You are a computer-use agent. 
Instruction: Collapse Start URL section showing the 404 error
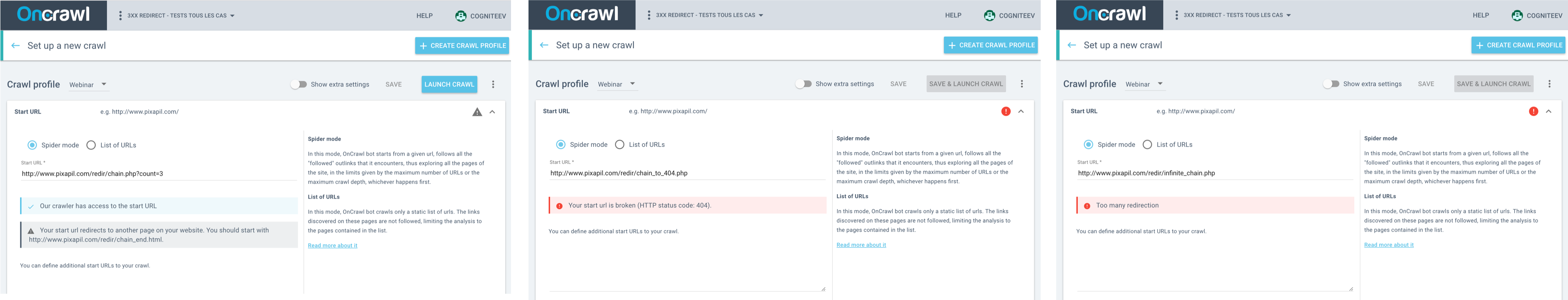tap(1021, 111)
